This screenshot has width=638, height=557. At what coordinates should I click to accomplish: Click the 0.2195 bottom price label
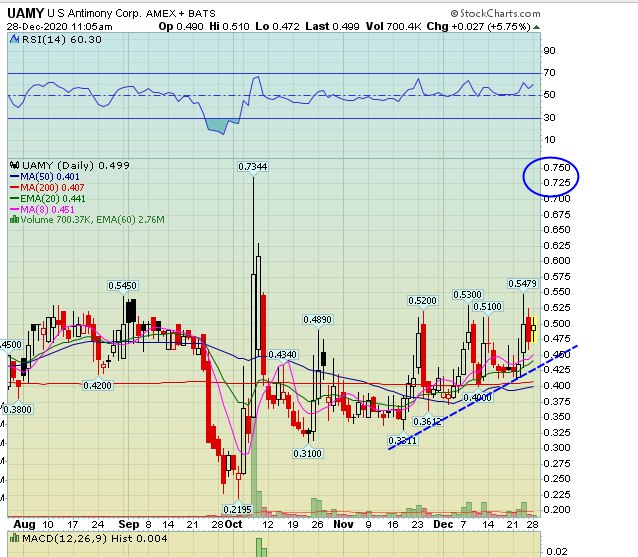point(238,509)
